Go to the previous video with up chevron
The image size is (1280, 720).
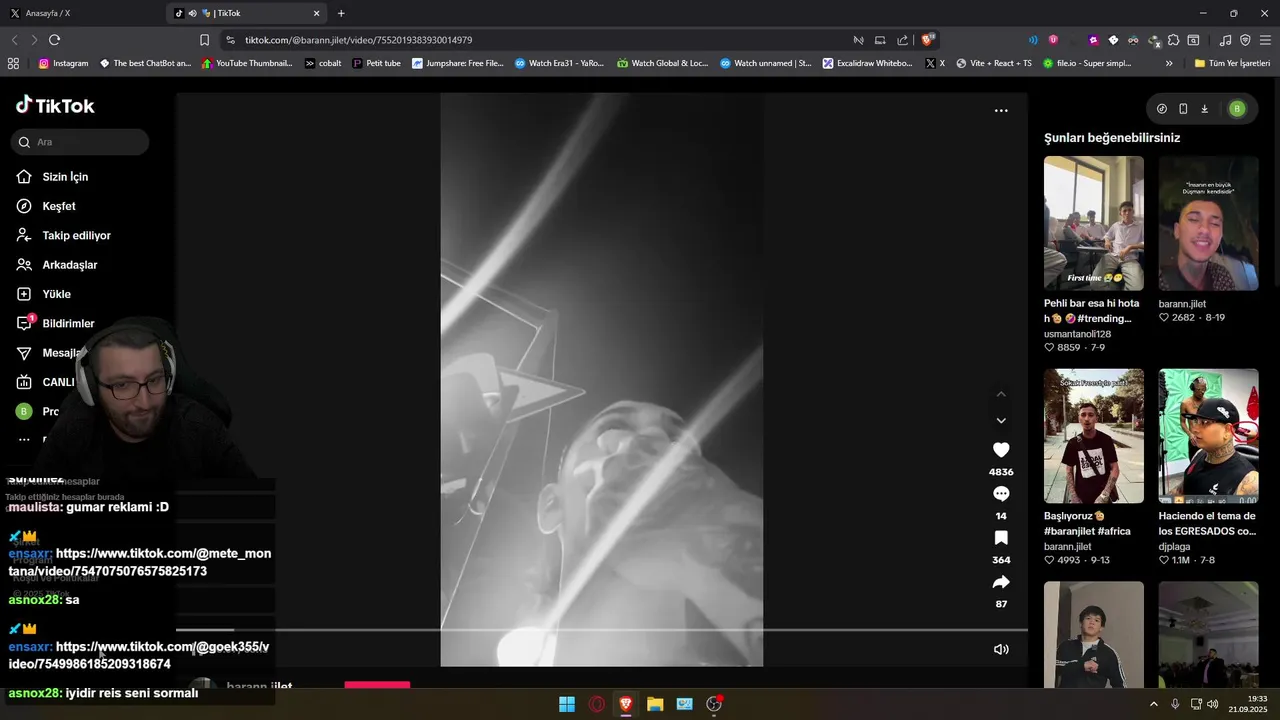pyautogui.click(x=1001, y=394)
